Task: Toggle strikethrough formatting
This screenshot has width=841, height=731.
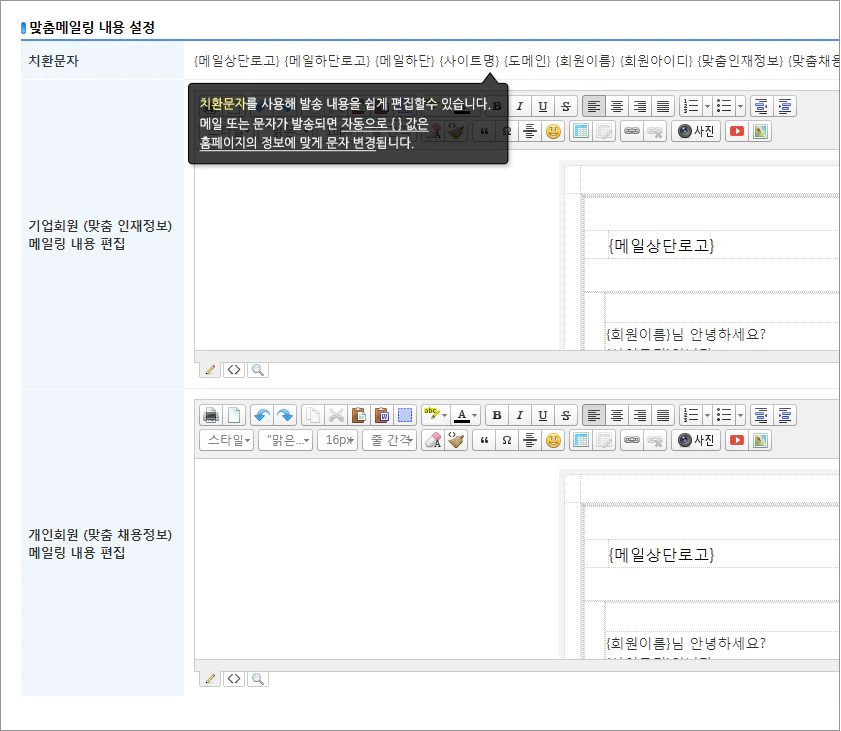Action: pos(567,415)
